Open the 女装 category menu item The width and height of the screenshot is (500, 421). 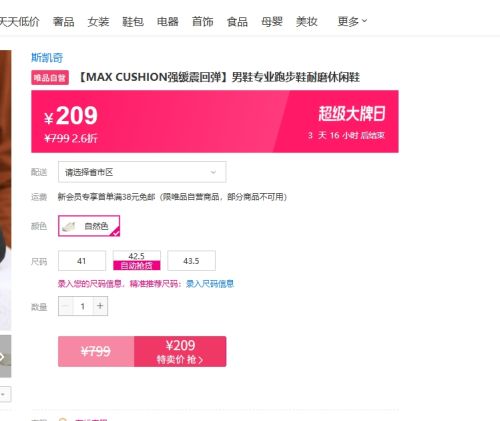(98, 22)
